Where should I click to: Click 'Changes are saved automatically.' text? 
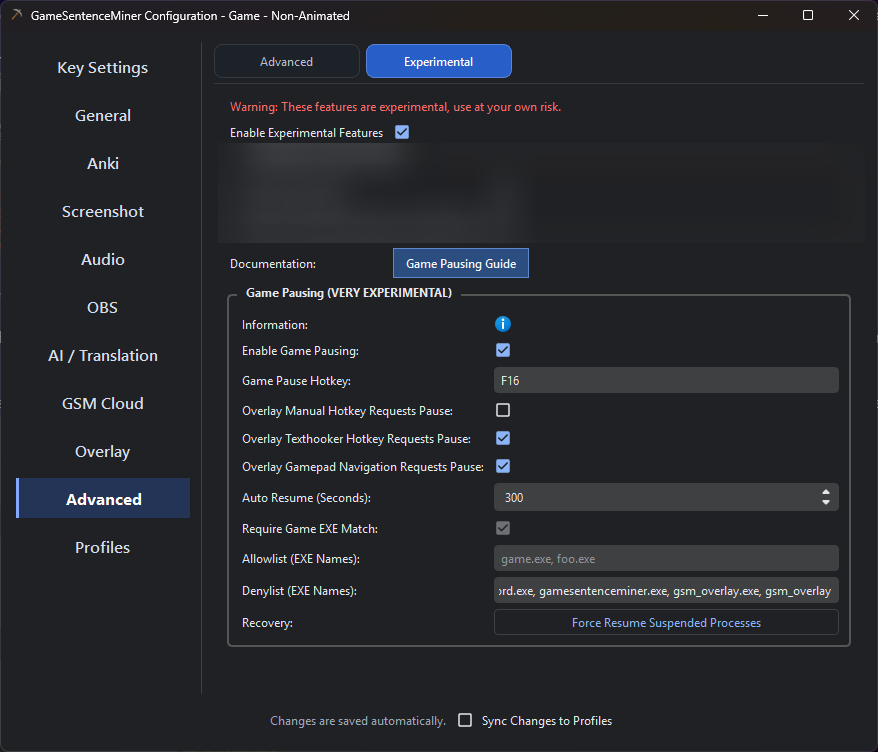[x=358, y=721]
